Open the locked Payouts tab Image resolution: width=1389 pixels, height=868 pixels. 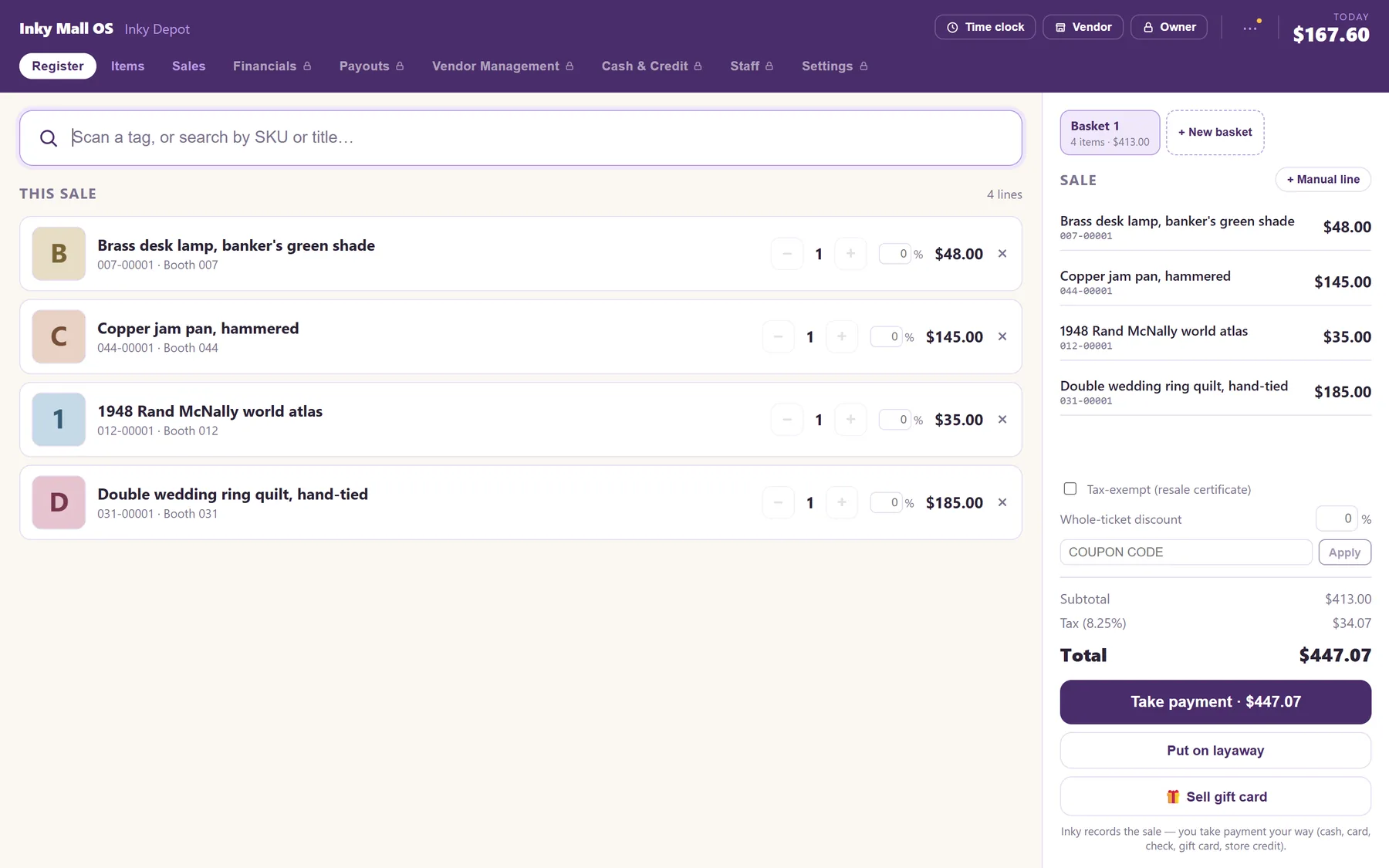click(x=372, y=66)
